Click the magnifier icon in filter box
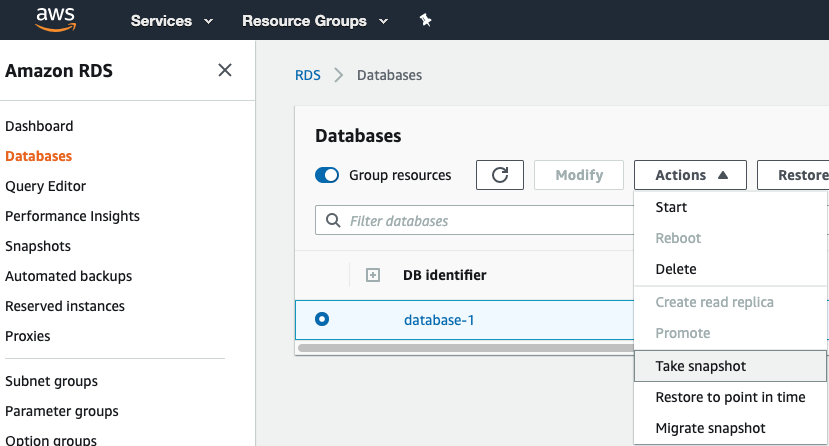Screen dimensions: 829x446 pos(333,220)
